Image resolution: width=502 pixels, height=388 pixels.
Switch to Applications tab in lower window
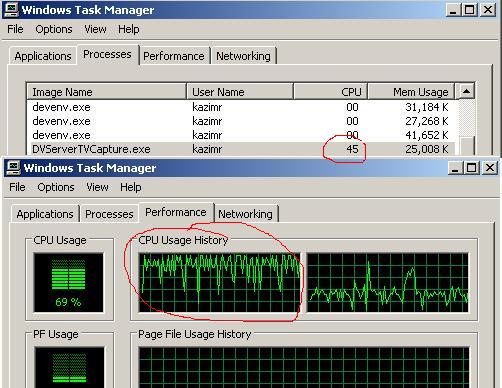tap(45, 214)
